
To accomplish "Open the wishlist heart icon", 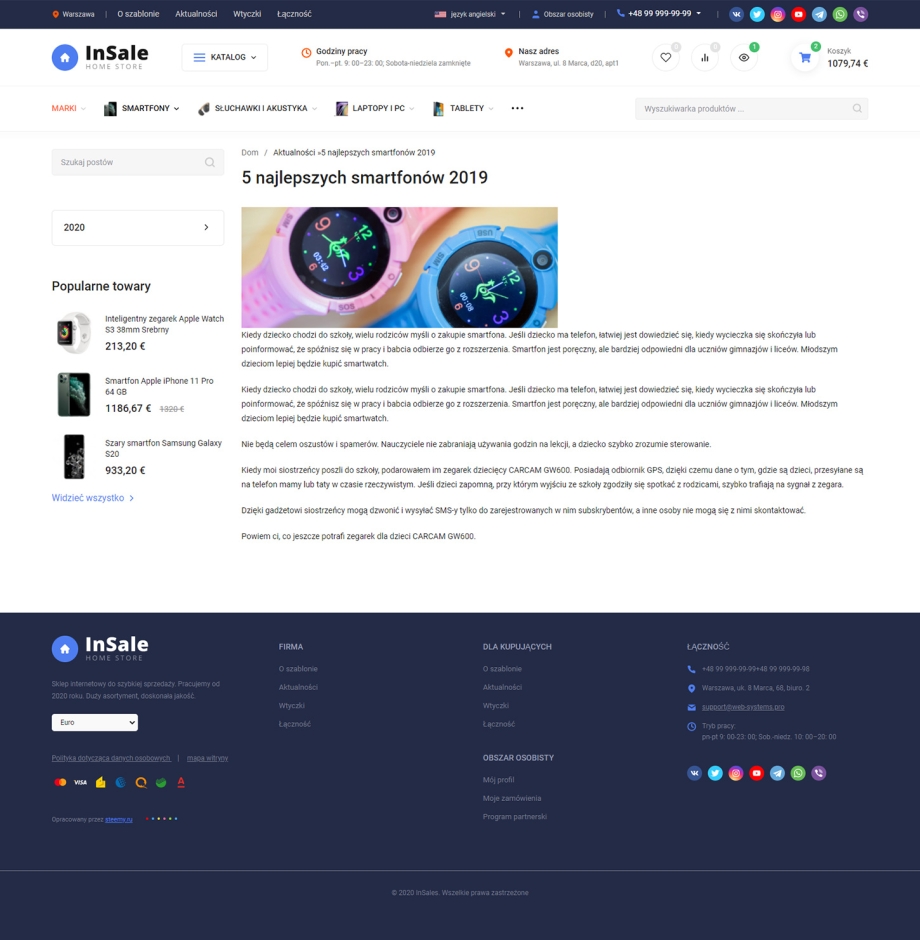I will point(666,58).
